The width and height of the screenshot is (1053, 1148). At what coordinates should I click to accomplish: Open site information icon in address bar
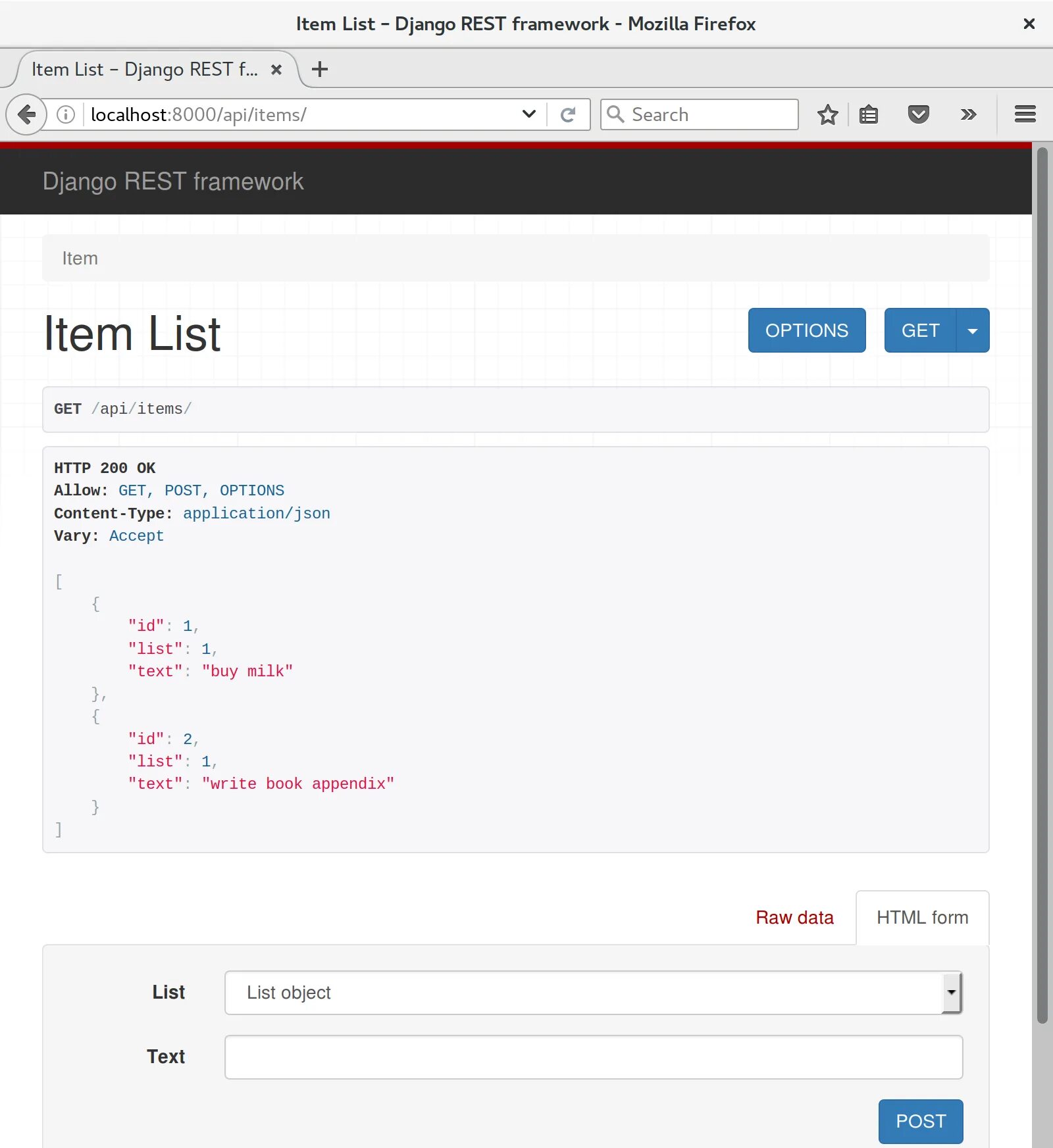click(66, 114)
